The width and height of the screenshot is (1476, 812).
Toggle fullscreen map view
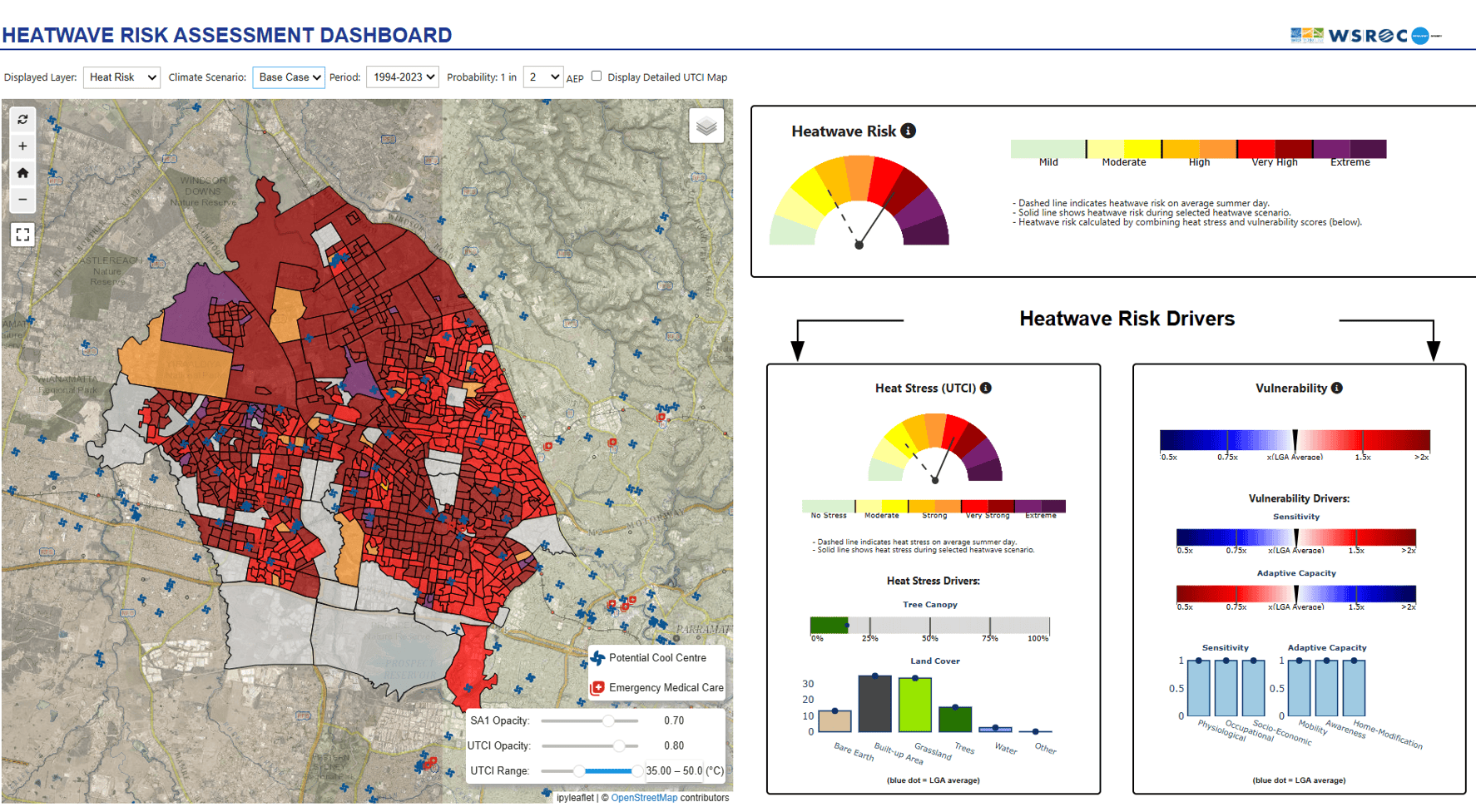coord(22,235)
